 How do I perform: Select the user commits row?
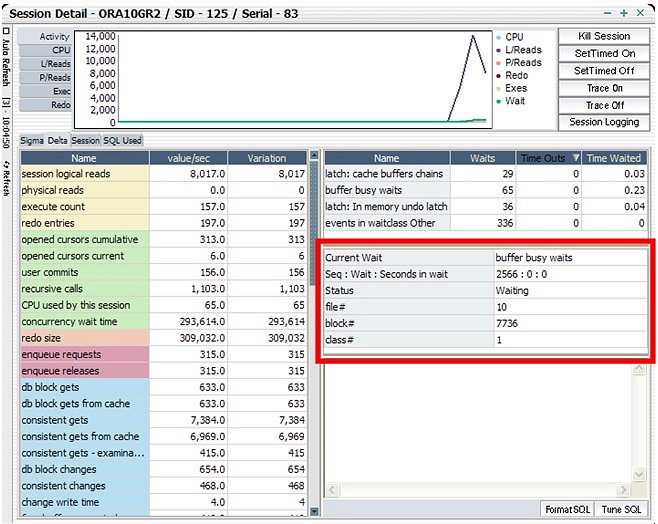coord(164,272)
